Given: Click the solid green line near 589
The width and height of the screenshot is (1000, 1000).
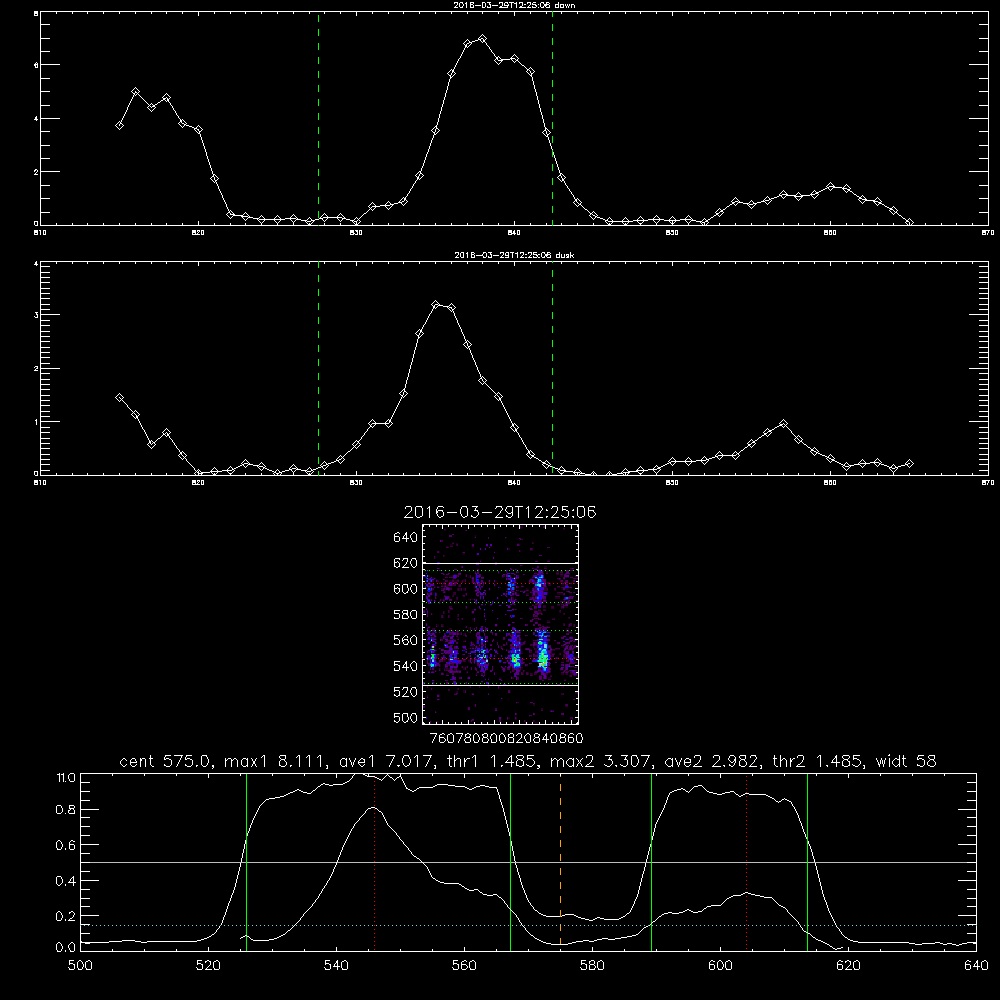Looking at the screenshot, I should click(x=651, y=861).
